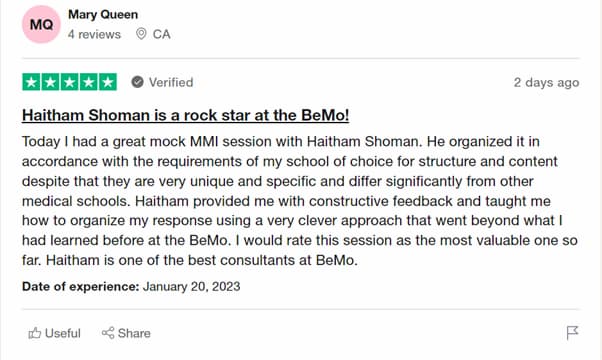Flag this review with the flag icon
This screenshot has width=602, height=360.
click(572, 333)
